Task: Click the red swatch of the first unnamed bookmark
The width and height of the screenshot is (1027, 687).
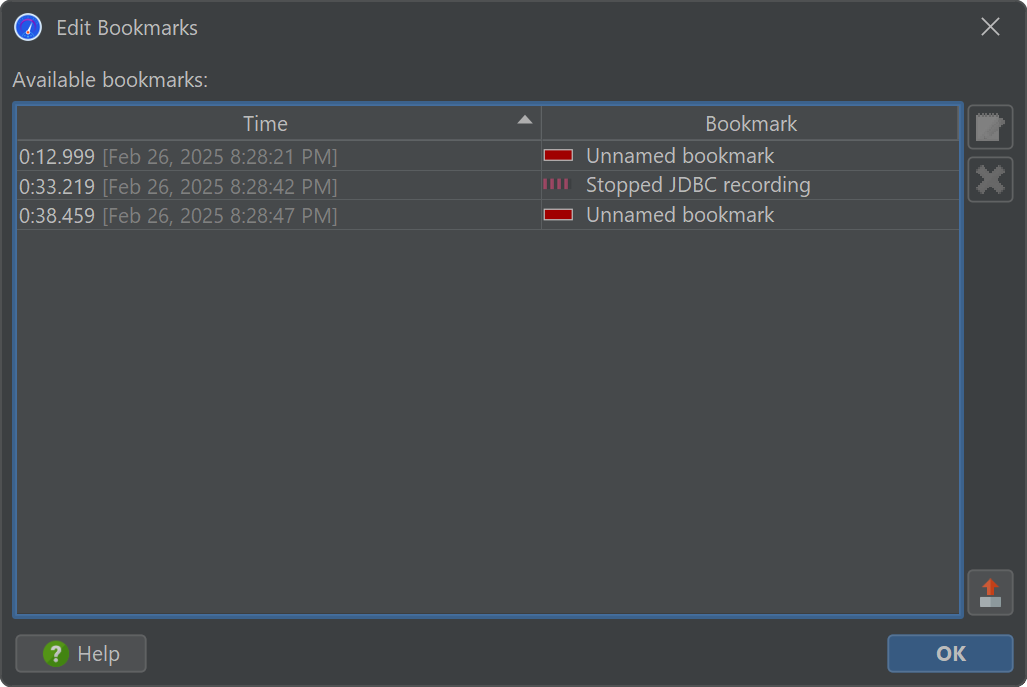Action: 558,155
